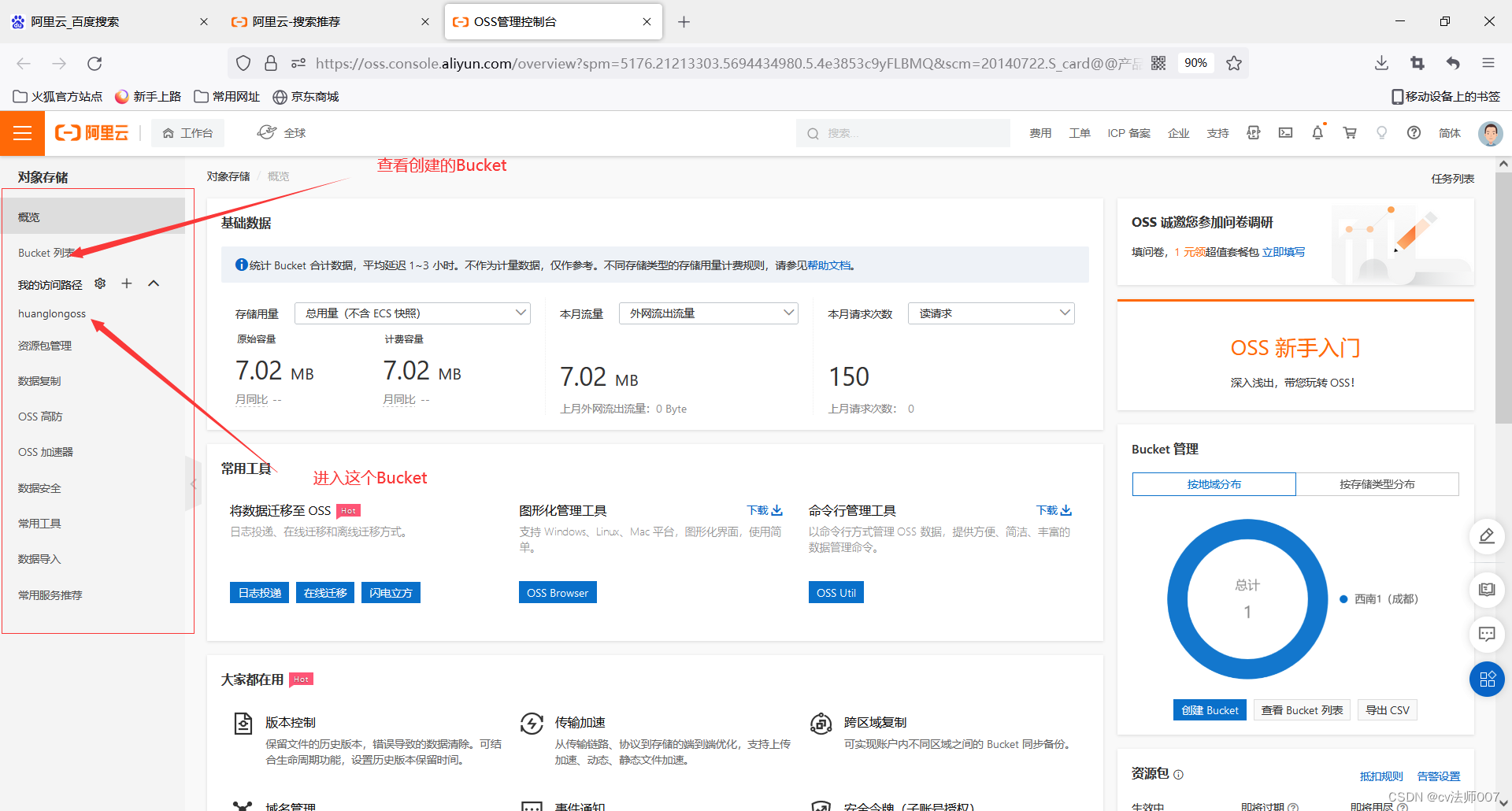The width and height of the screenshot is (1512, 811).
Task: Collapse the left sidebar with handle
Action: click(x=192, y=483)
